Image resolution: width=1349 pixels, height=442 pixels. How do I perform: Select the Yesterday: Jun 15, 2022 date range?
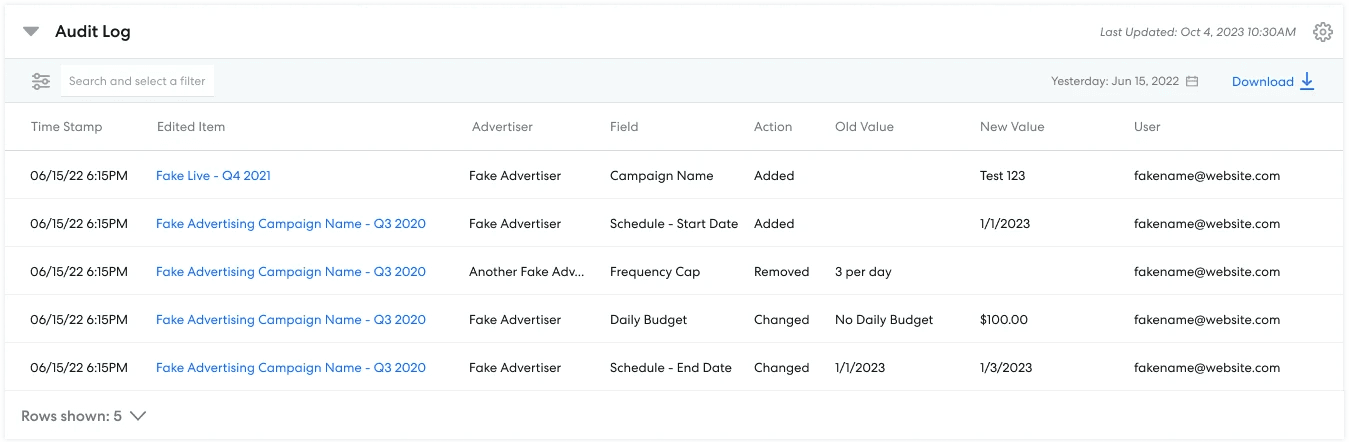click(x=1114, y=82)
